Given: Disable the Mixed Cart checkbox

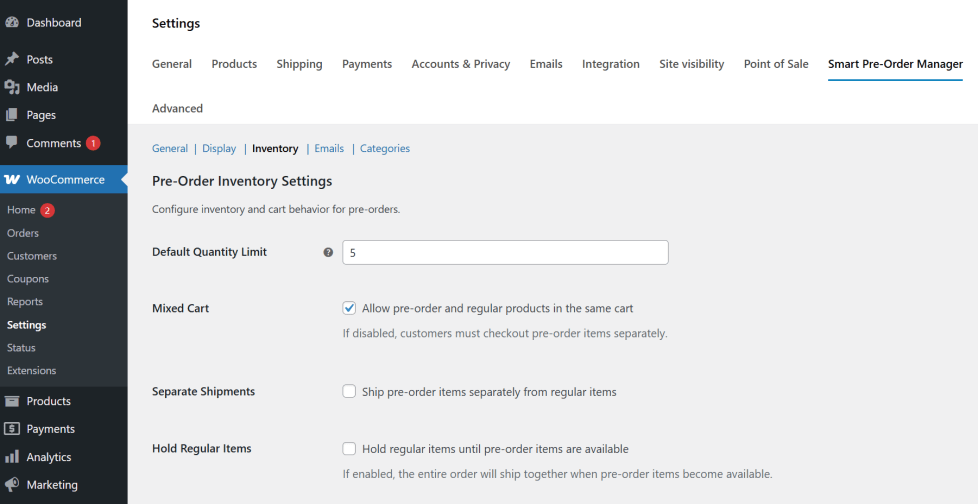Looking at the screenshot, I should (349, 309).
